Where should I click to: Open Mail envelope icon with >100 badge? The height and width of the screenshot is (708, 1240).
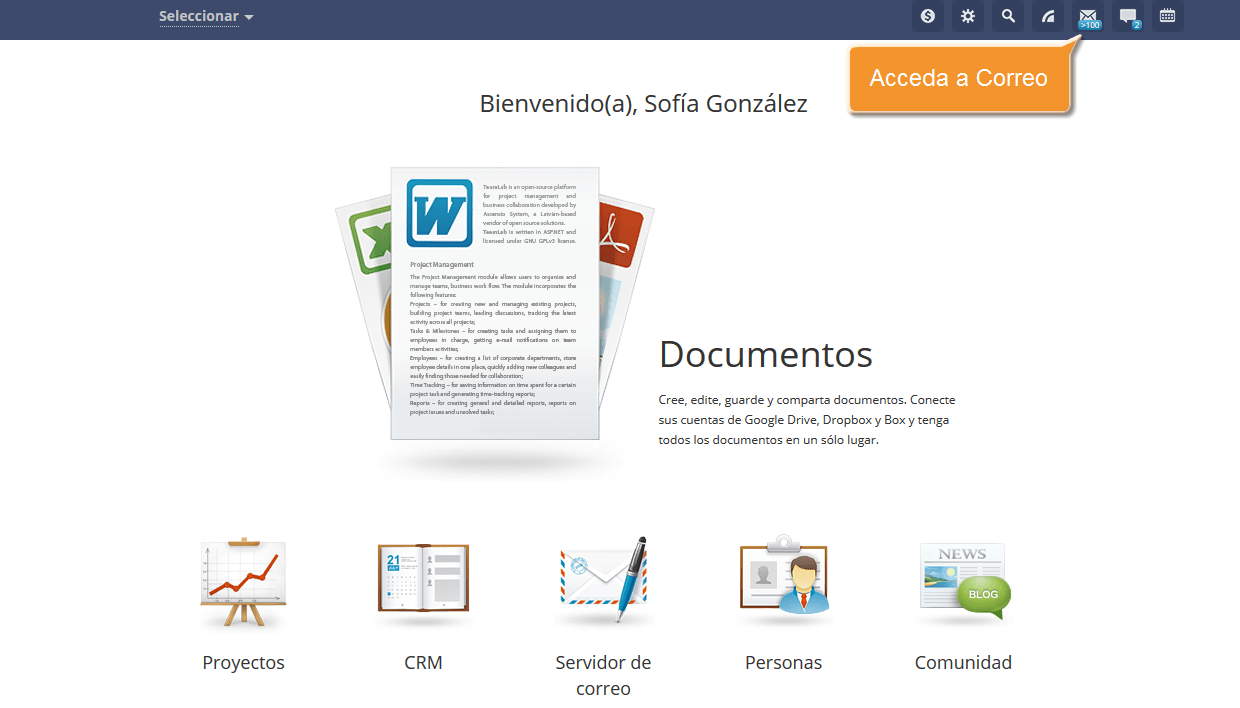pos(1088,16)
